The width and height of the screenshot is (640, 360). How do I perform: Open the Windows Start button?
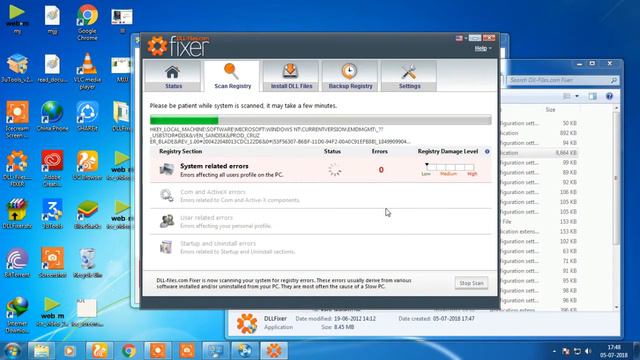pyautogui.click(x=12, y=351)
